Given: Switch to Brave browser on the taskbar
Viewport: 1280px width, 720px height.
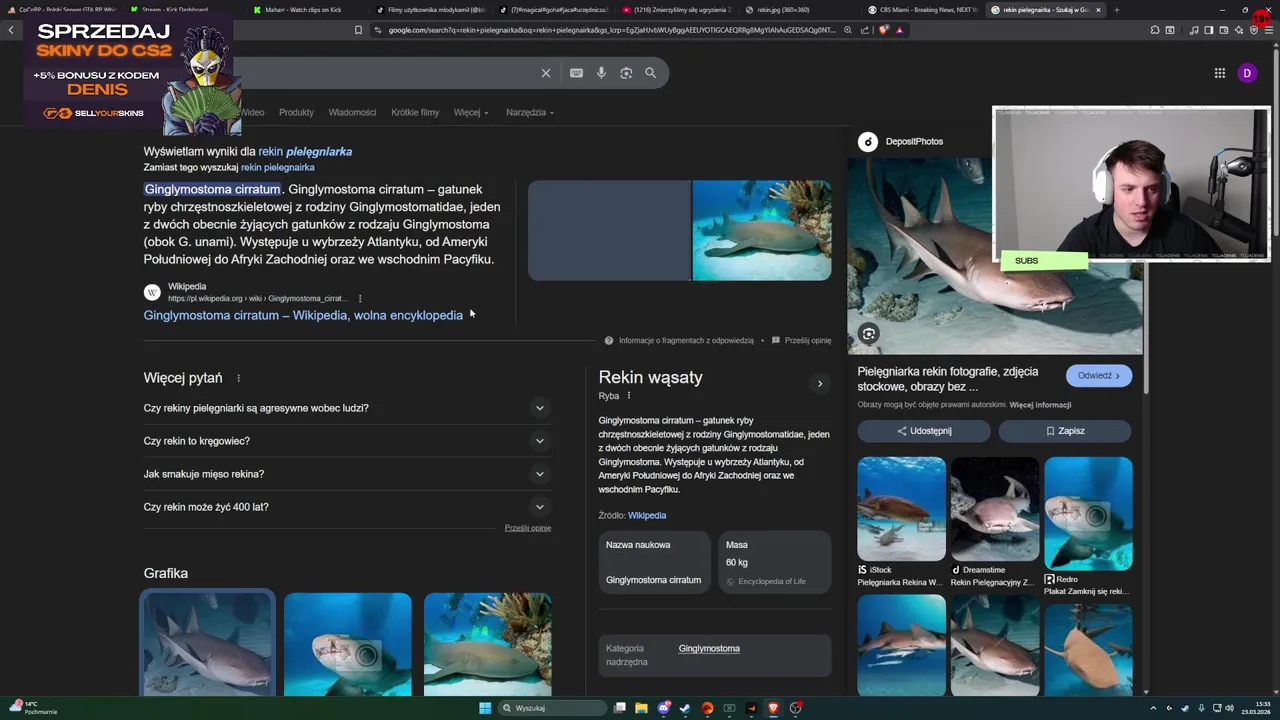Looking at the screenshot, I should tap(773, 708).
